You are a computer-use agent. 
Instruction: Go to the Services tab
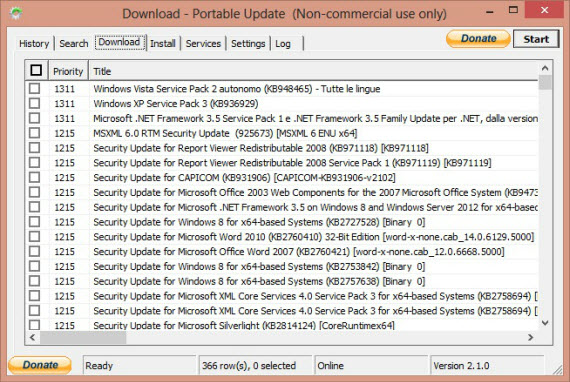point(203,44)
